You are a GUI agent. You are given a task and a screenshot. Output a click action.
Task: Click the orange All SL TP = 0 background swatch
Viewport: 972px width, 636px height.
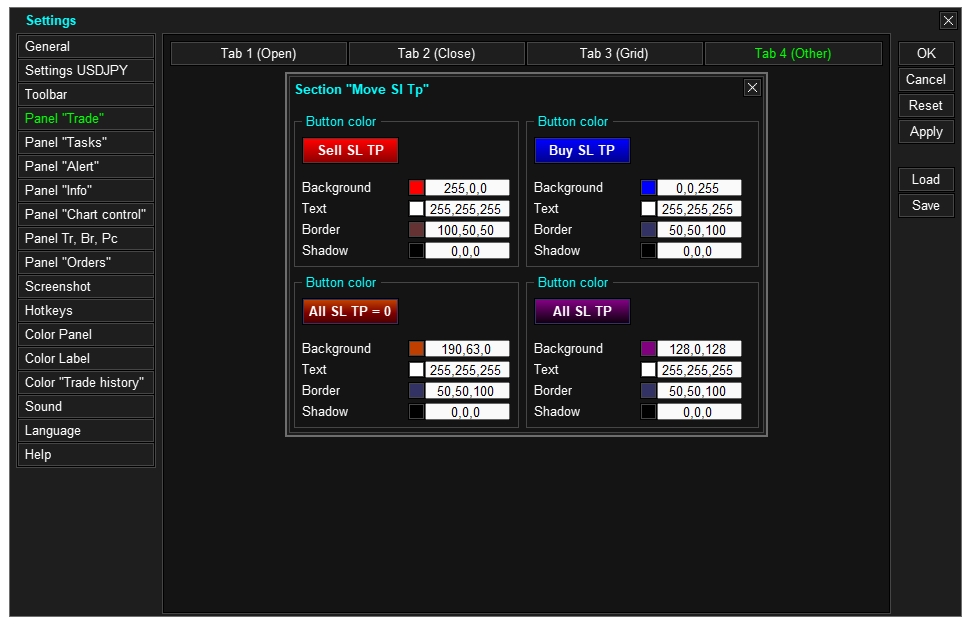click(x=417, y=349)
